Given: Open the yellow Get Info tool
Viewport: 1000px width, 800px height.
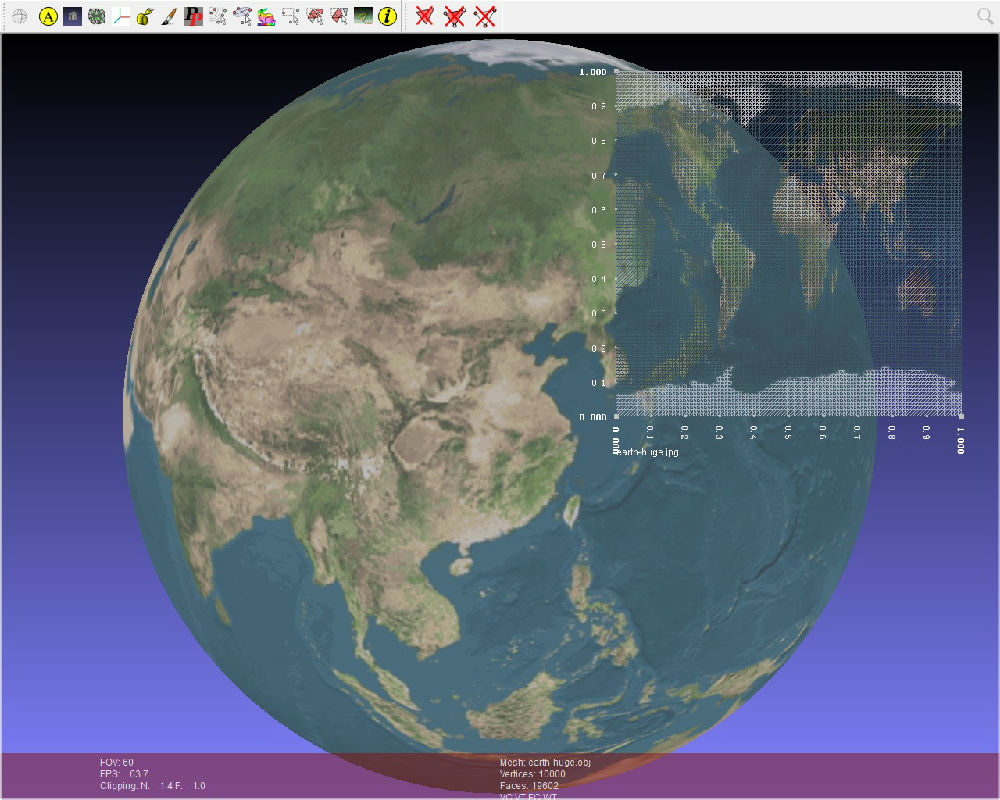Looking at the screenshot, I should tap(387, 17).
